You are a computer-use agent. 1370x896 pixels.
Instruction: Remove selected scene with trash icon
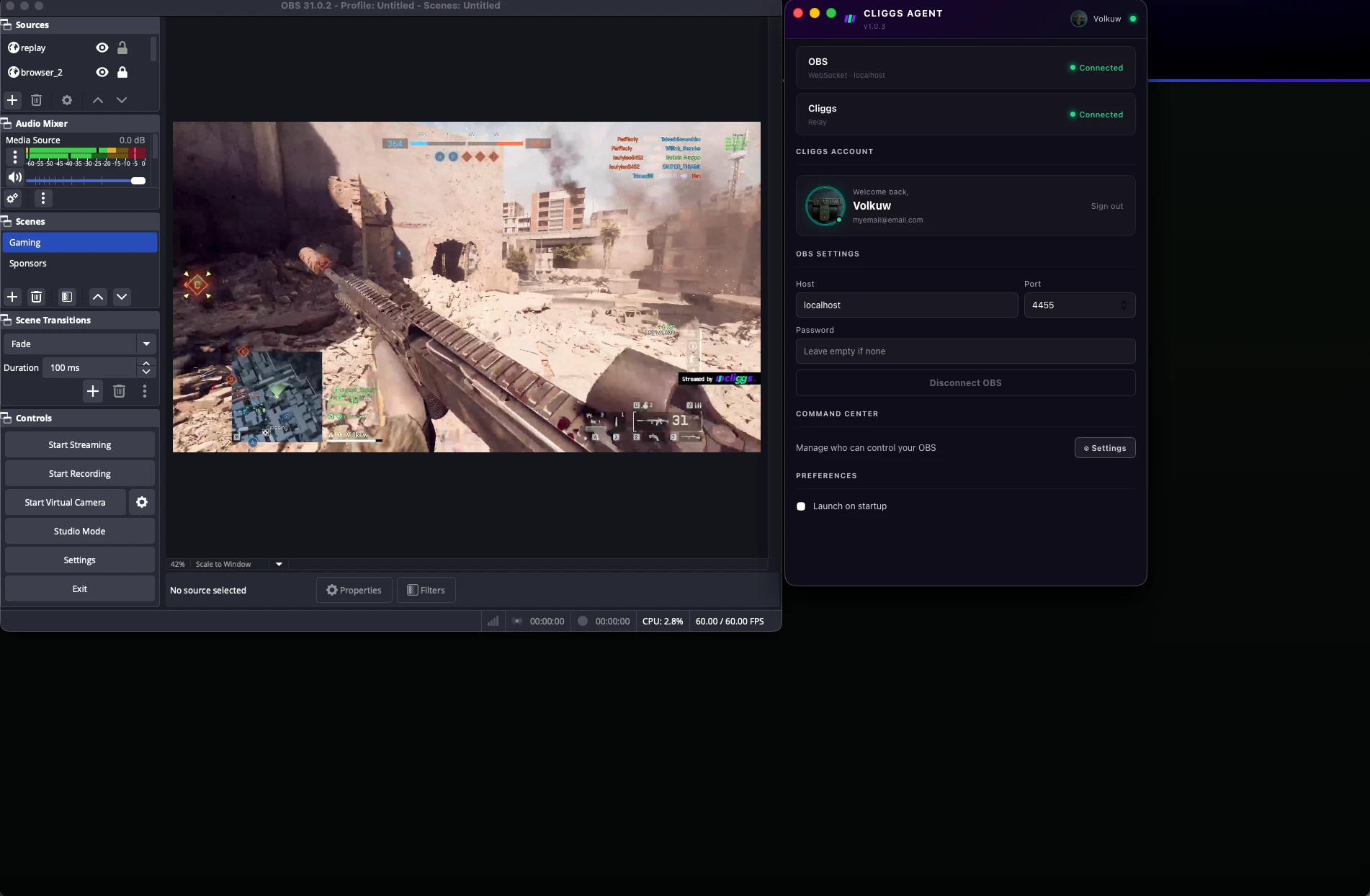point(37,297)
